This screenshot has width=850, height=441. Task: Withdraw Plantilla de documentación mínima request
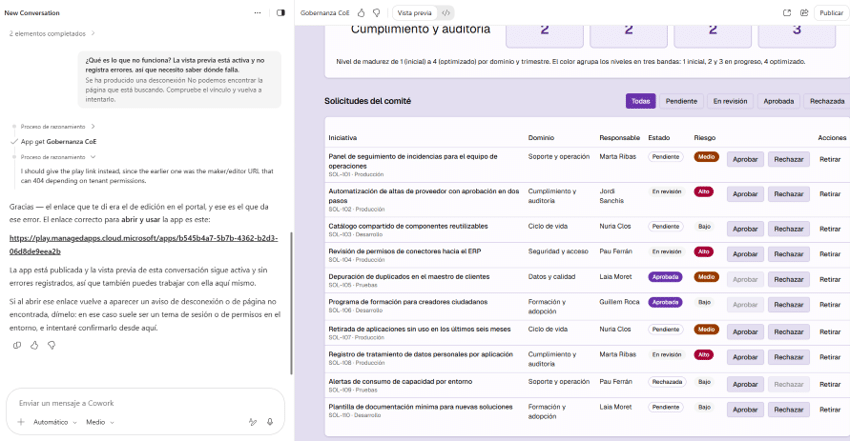tap(830, 410)
